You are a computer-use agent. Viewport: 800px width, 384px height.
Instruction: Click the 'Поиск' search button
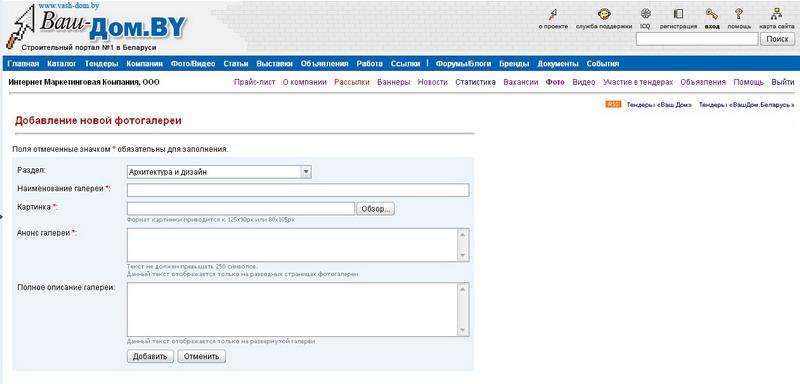[x=778, y=39]
